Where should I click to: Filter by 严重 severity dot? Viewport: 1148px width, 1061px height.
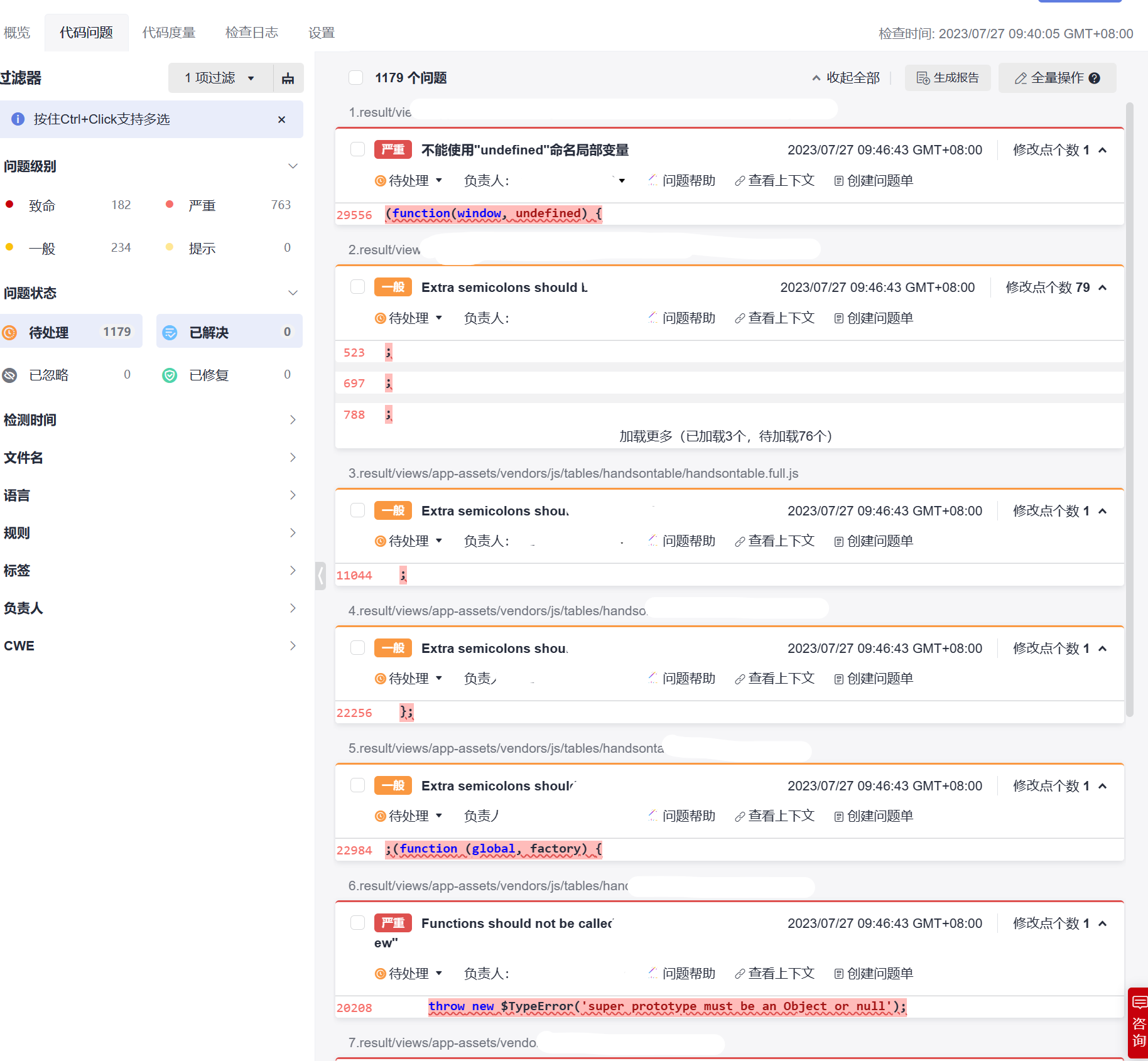click(170, 205)
